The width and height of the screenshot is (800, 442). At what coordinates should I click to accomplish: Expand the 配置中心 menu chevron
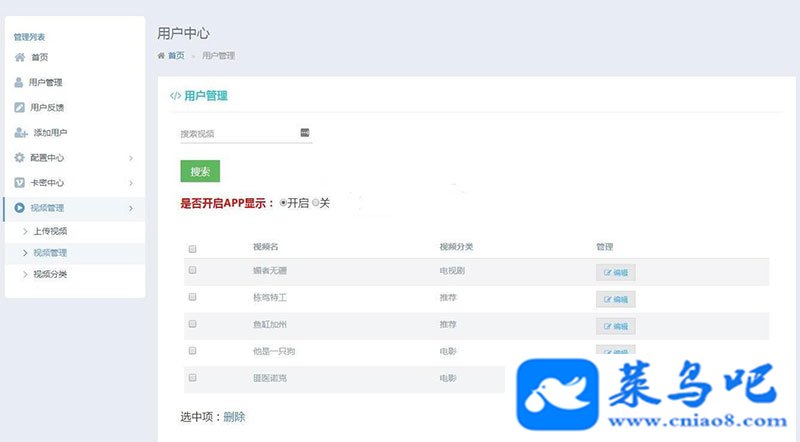click(x=131, y=158)
